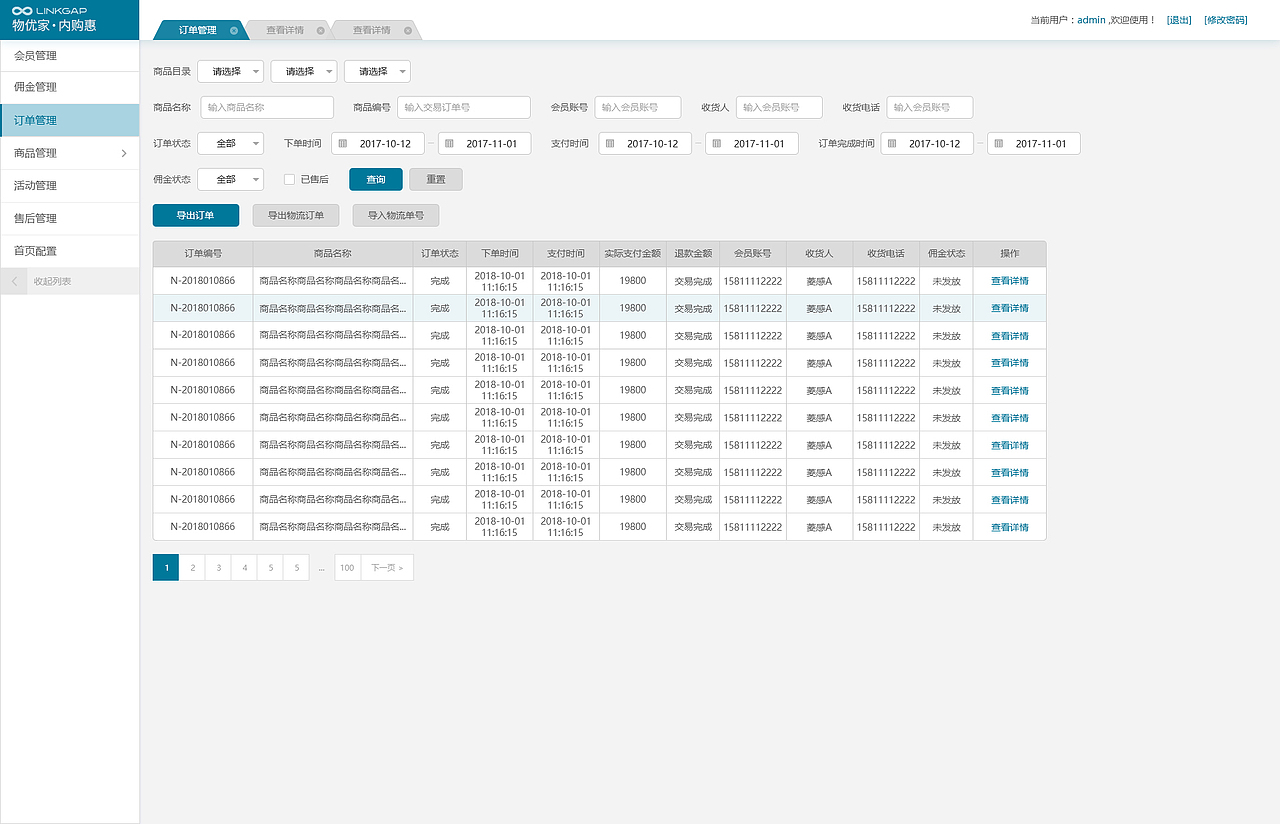The image size is (1280, 824).
Task: Open 会员管理 in the sidebar
Action: (x=70, y=56)
